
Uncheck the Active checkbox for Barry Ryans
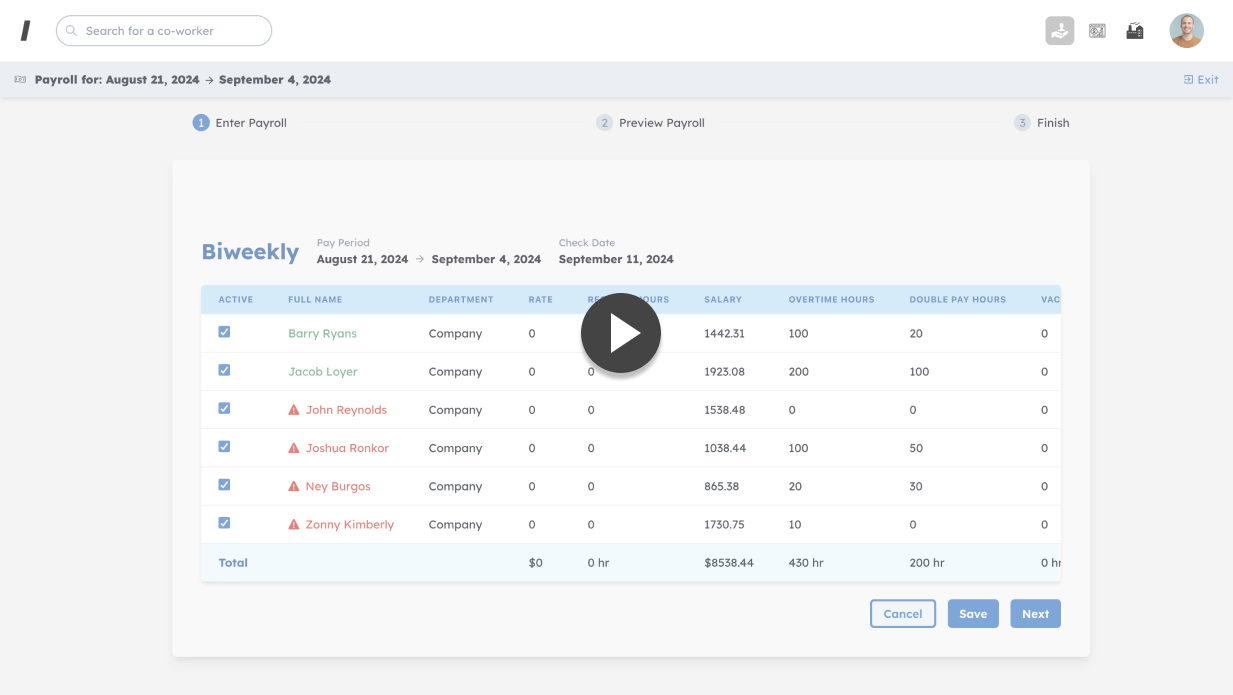[x=224, y=332]
